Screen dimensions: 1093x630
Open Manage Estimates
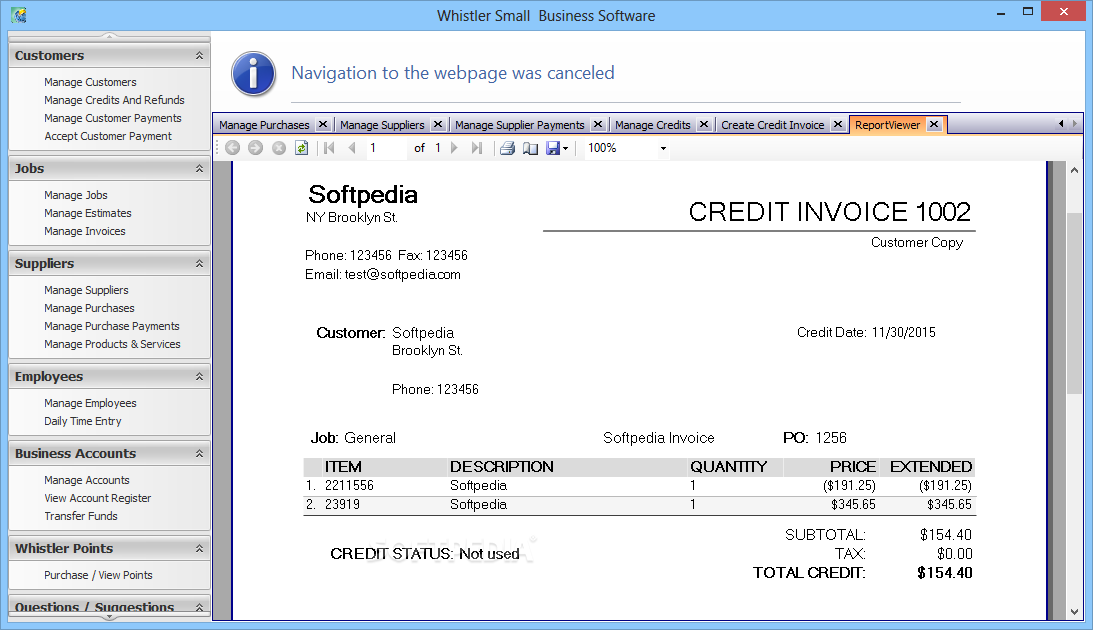(x=88, y=213)
